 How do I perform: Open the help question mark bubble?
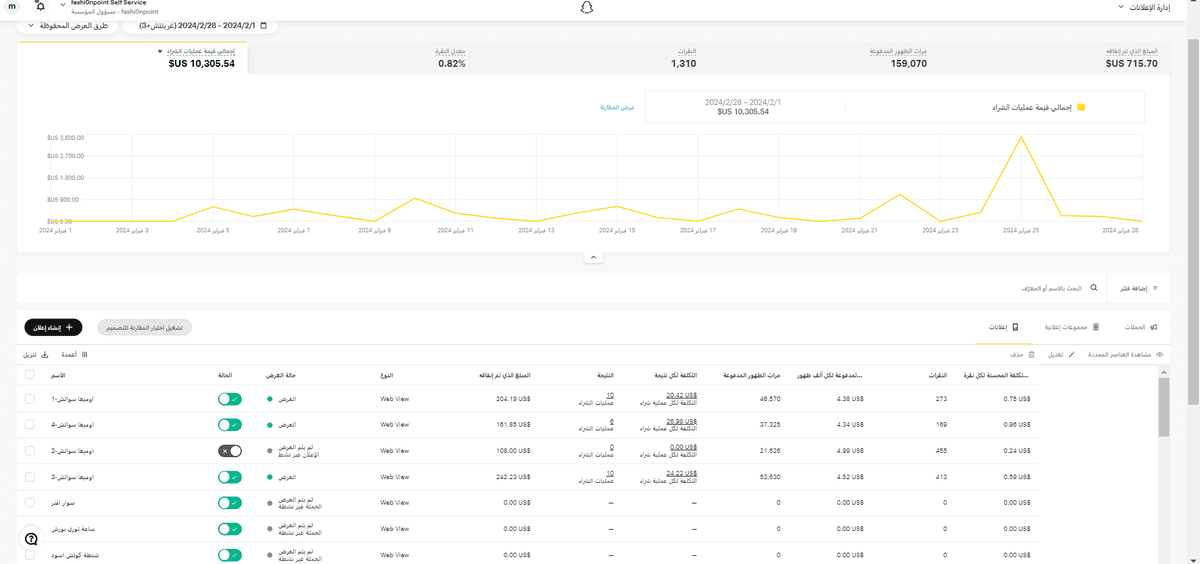click(31, 538)
